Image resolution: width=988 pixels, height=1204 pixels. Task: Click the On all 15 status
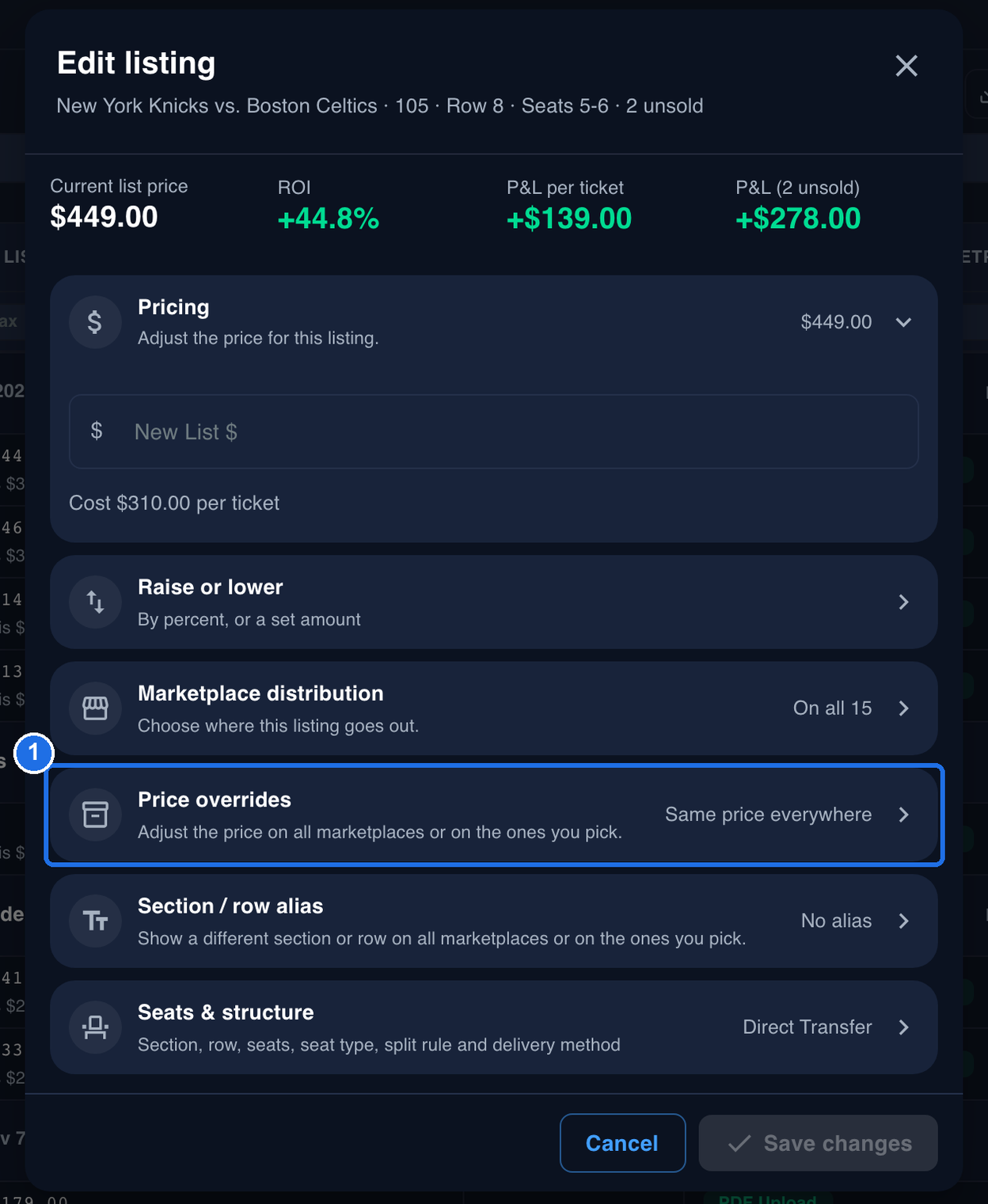pyautogui.click(x=832, y=708)
